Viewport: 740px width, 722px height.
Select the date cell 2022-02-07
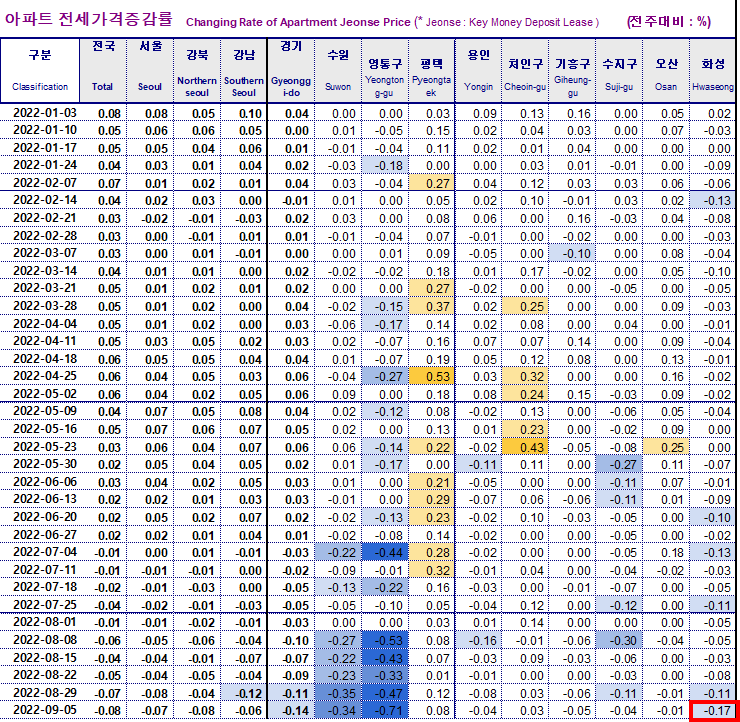[x=45, y=183]
